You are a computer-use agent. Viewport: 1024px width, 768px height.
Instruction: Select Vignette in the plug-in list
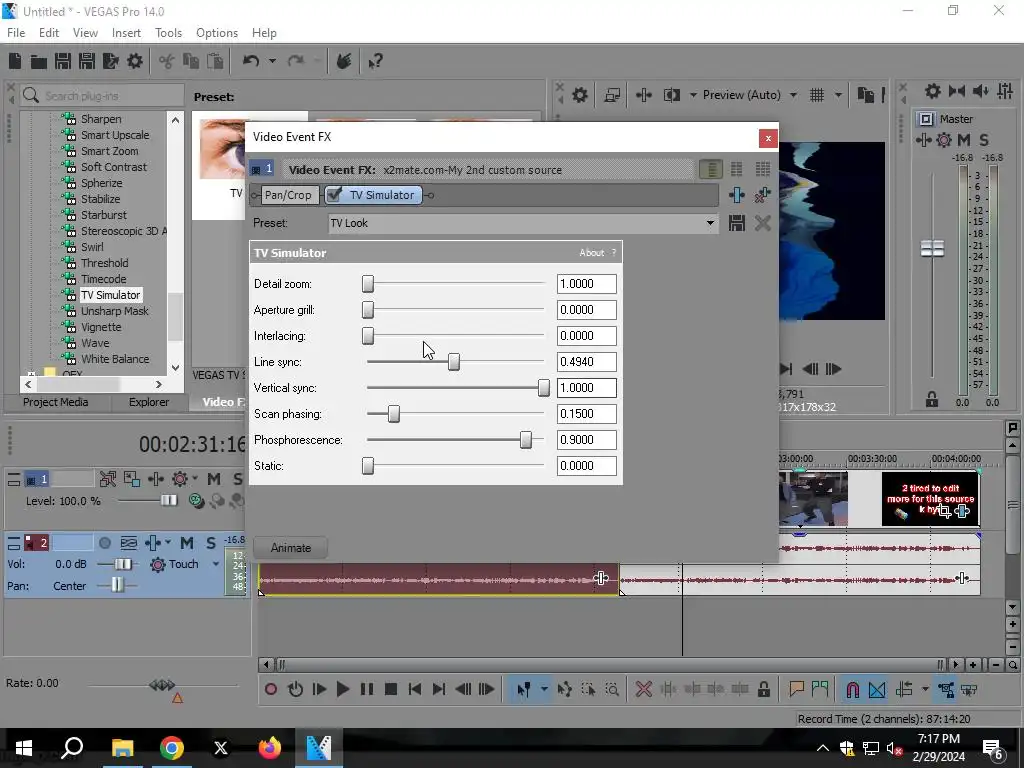pos(101,327)
